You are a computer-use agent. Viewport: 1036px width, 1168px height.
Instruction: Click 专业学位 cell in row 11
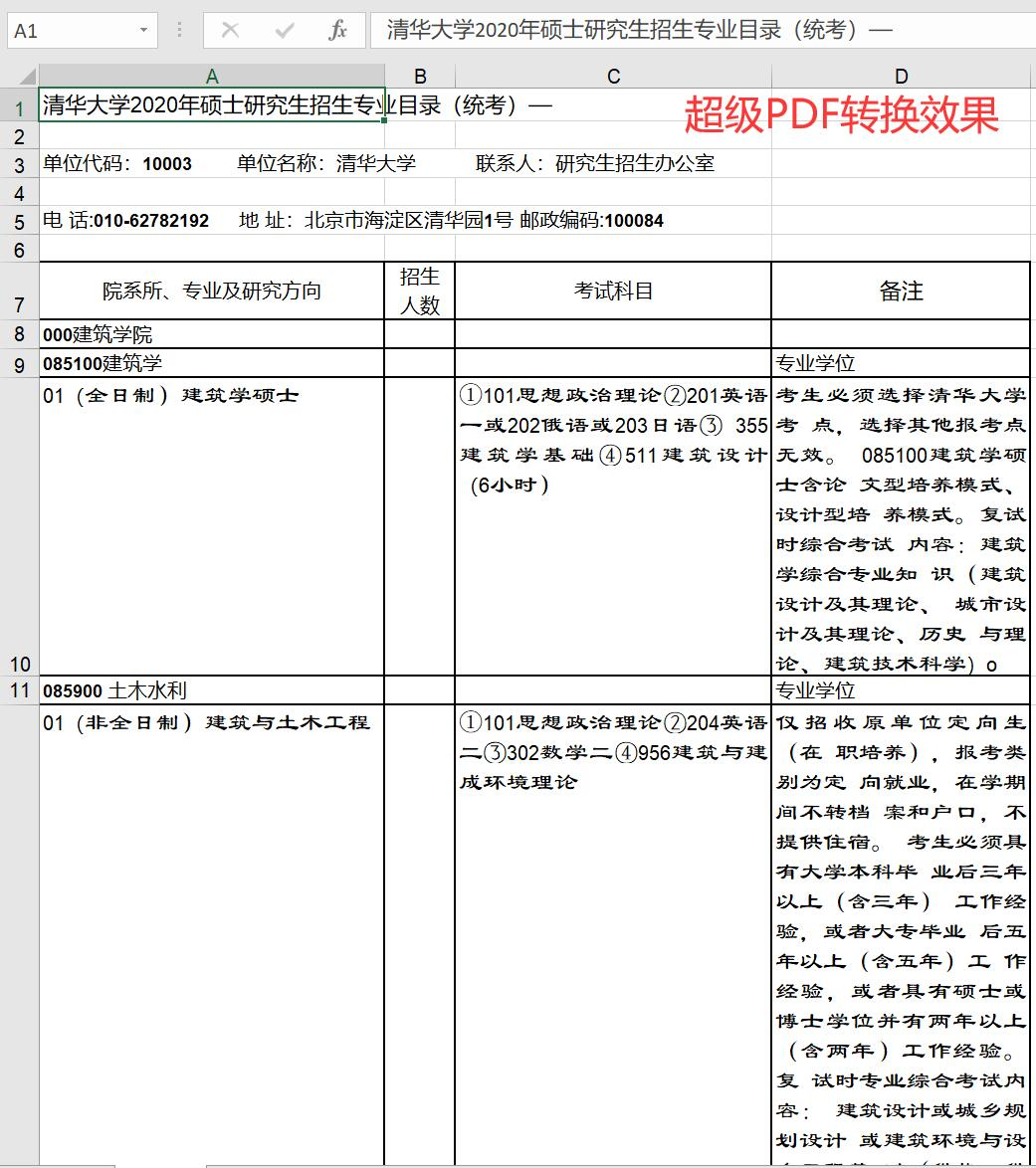pos(901,690)
